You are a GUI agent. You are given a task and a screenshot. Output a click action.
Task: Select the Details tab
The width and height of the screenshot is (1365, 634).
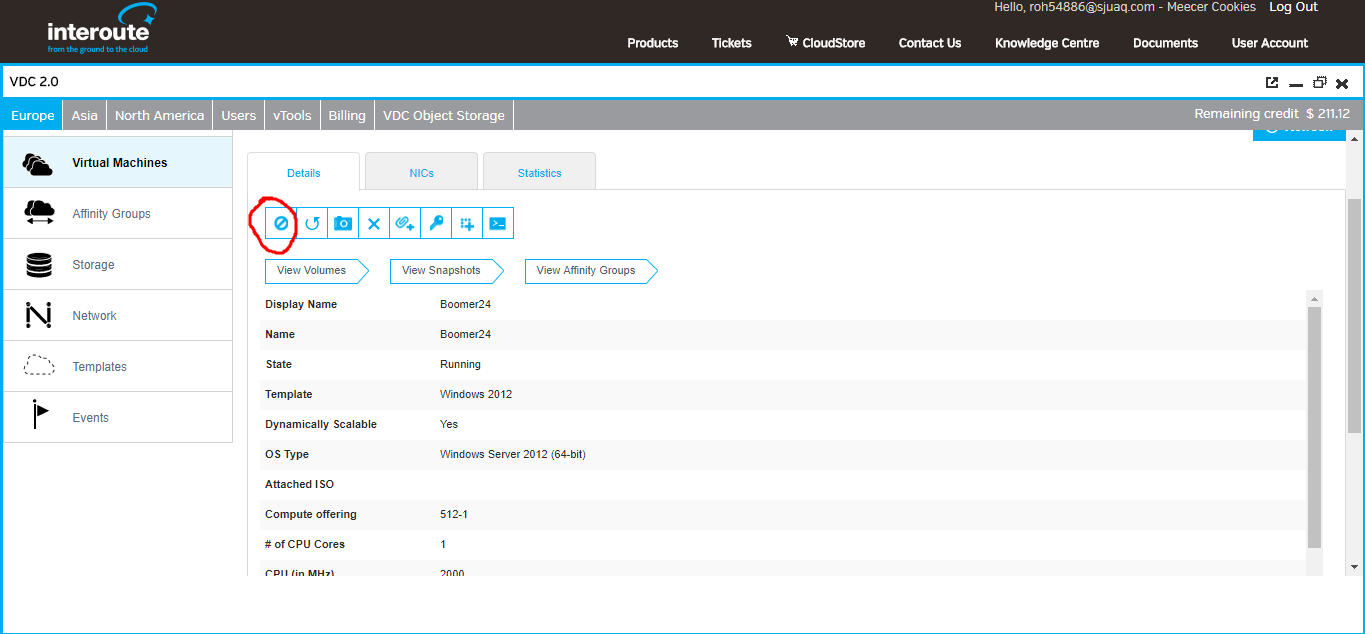click(303, 172)
